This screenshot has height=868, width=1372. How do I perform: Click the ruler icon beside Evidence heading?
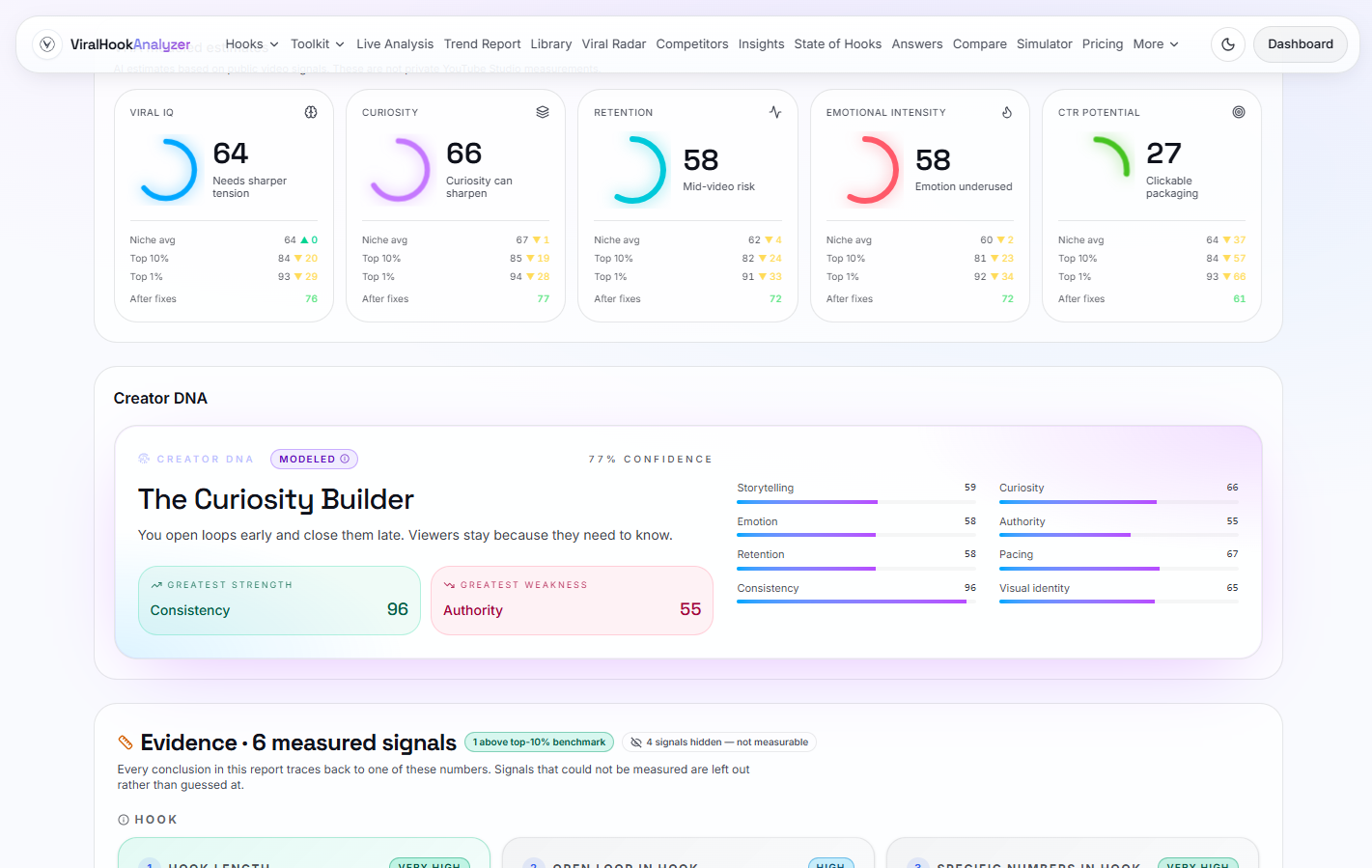pos(126,742)
